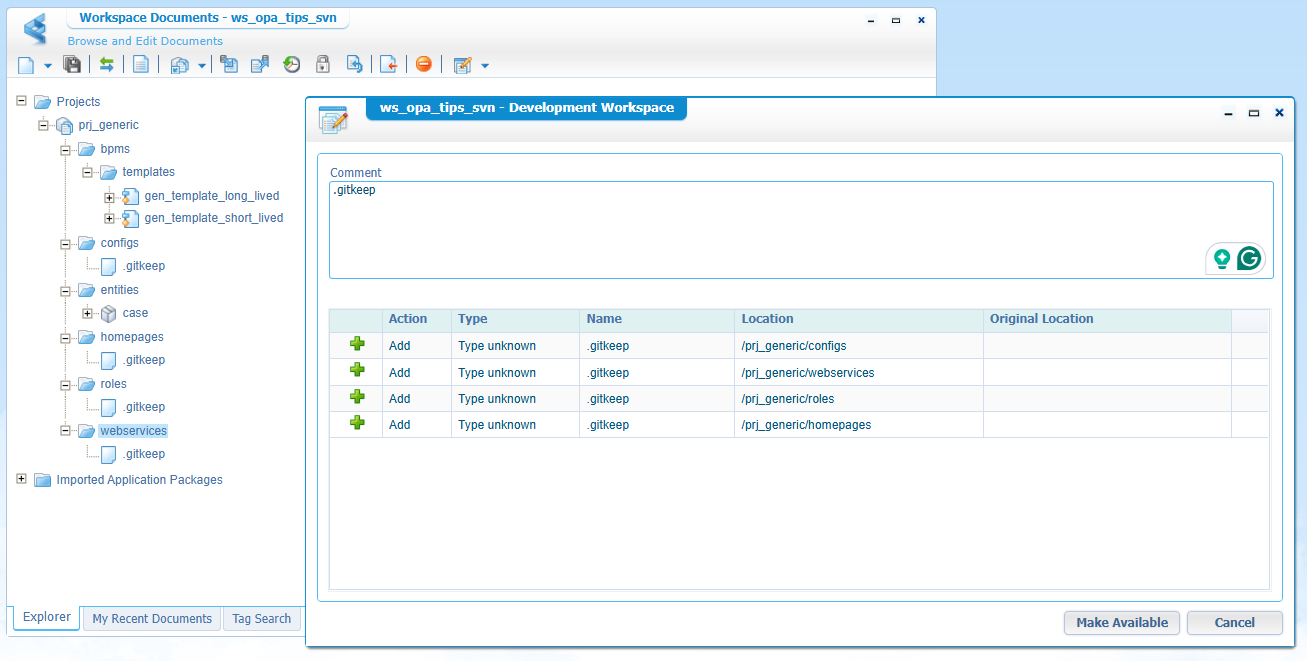The image size is (1307, 661).
Task: Click the Cancel button
Action: tap(1234, 622)
